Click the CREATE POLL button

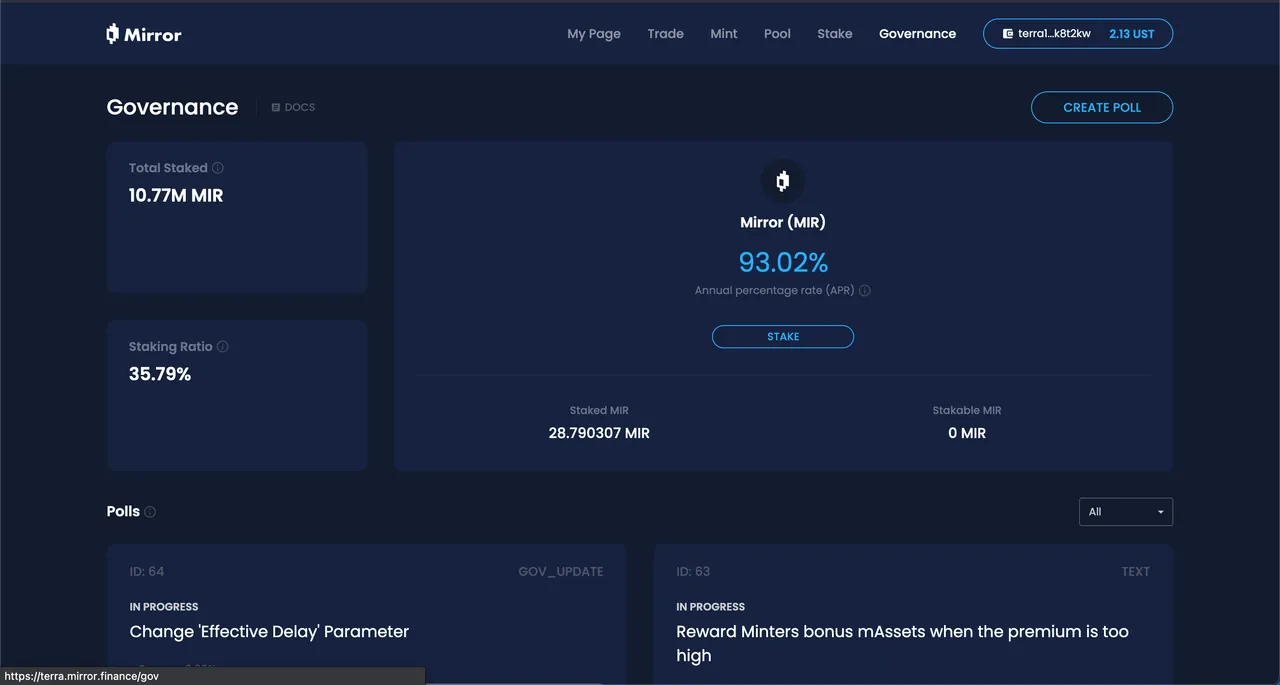tap(1102, 107)
